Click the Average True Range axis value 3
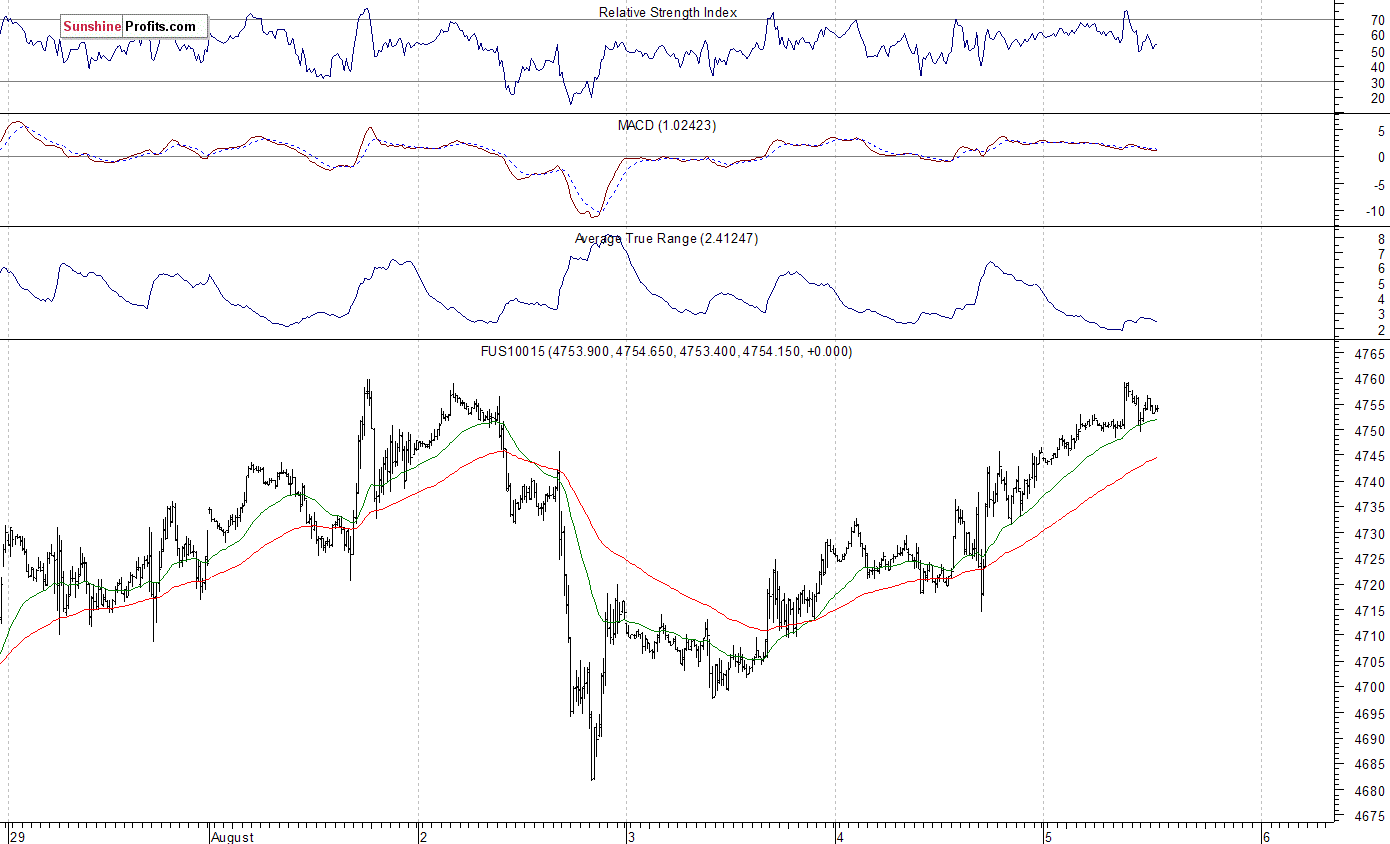This screenshot has width=1390, height=844. pyautogui.click(x=1381, y=315)
